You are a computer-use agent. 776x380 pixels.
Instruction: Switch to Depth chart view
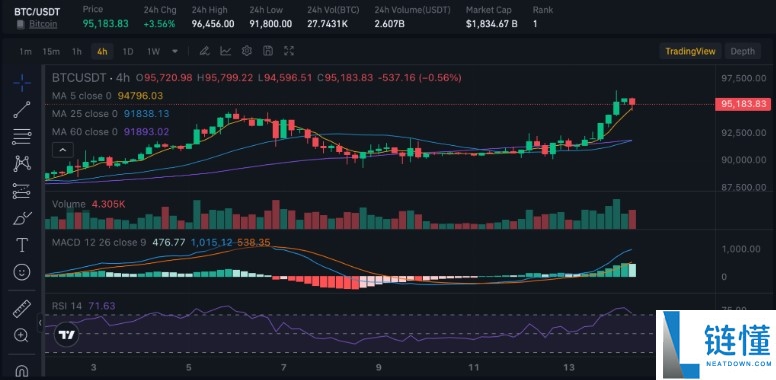pyautogui.click(x=742, y=51)
